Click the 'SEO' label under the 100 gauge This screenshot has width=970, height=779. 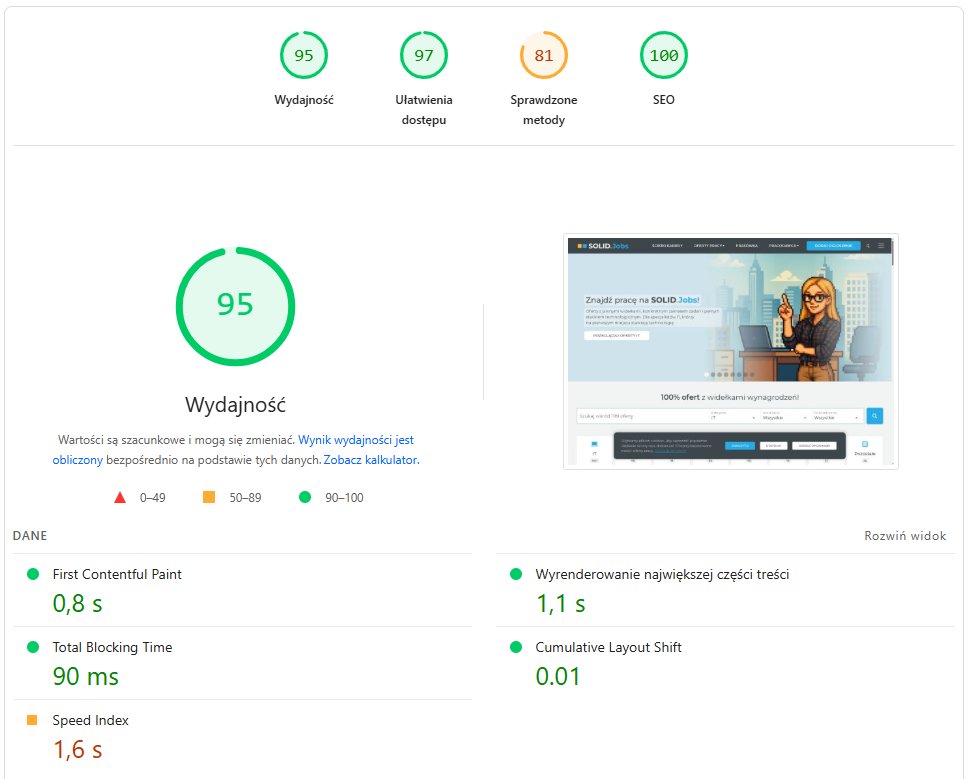click(x=664, y=100)
